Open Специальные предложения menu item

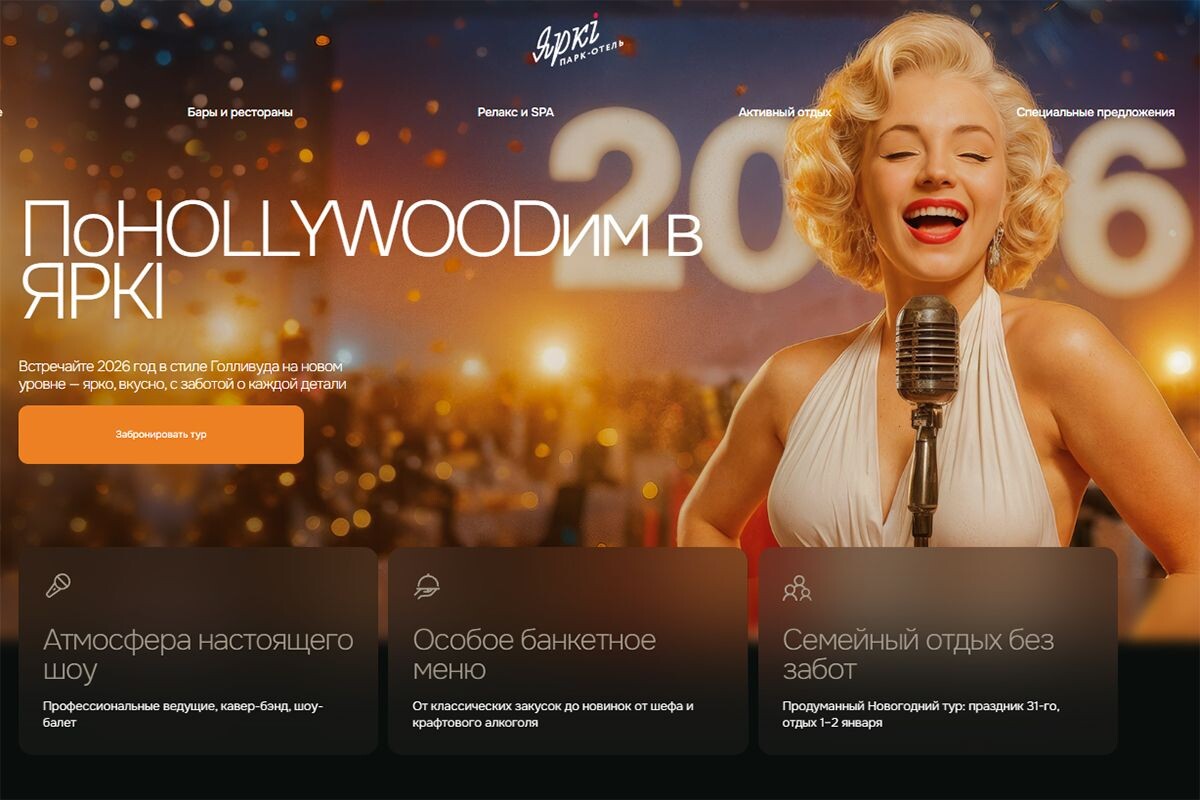(1095, 112)
